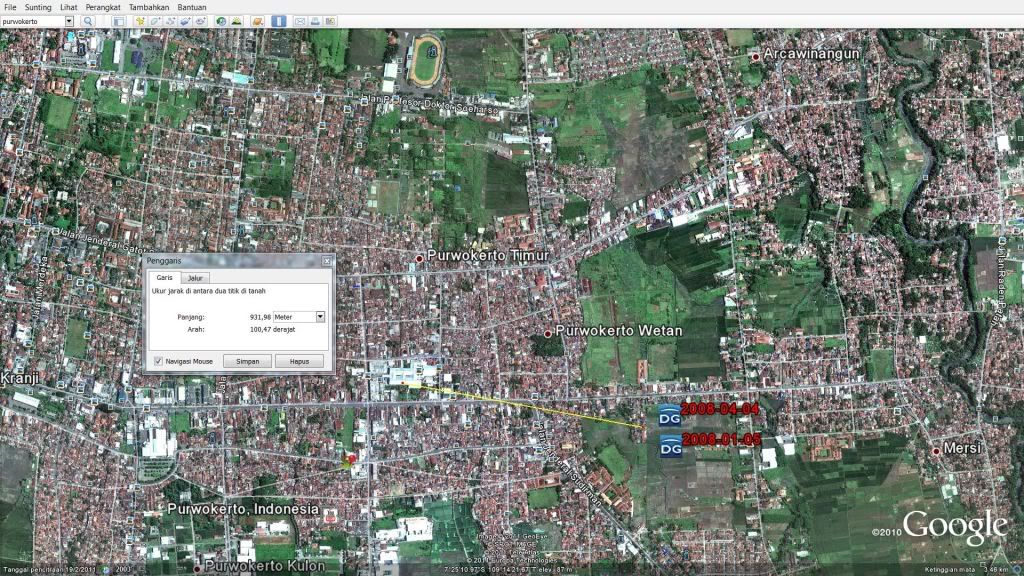
Task: Switch to the Jalur tab
Action: tap(195, 278)
